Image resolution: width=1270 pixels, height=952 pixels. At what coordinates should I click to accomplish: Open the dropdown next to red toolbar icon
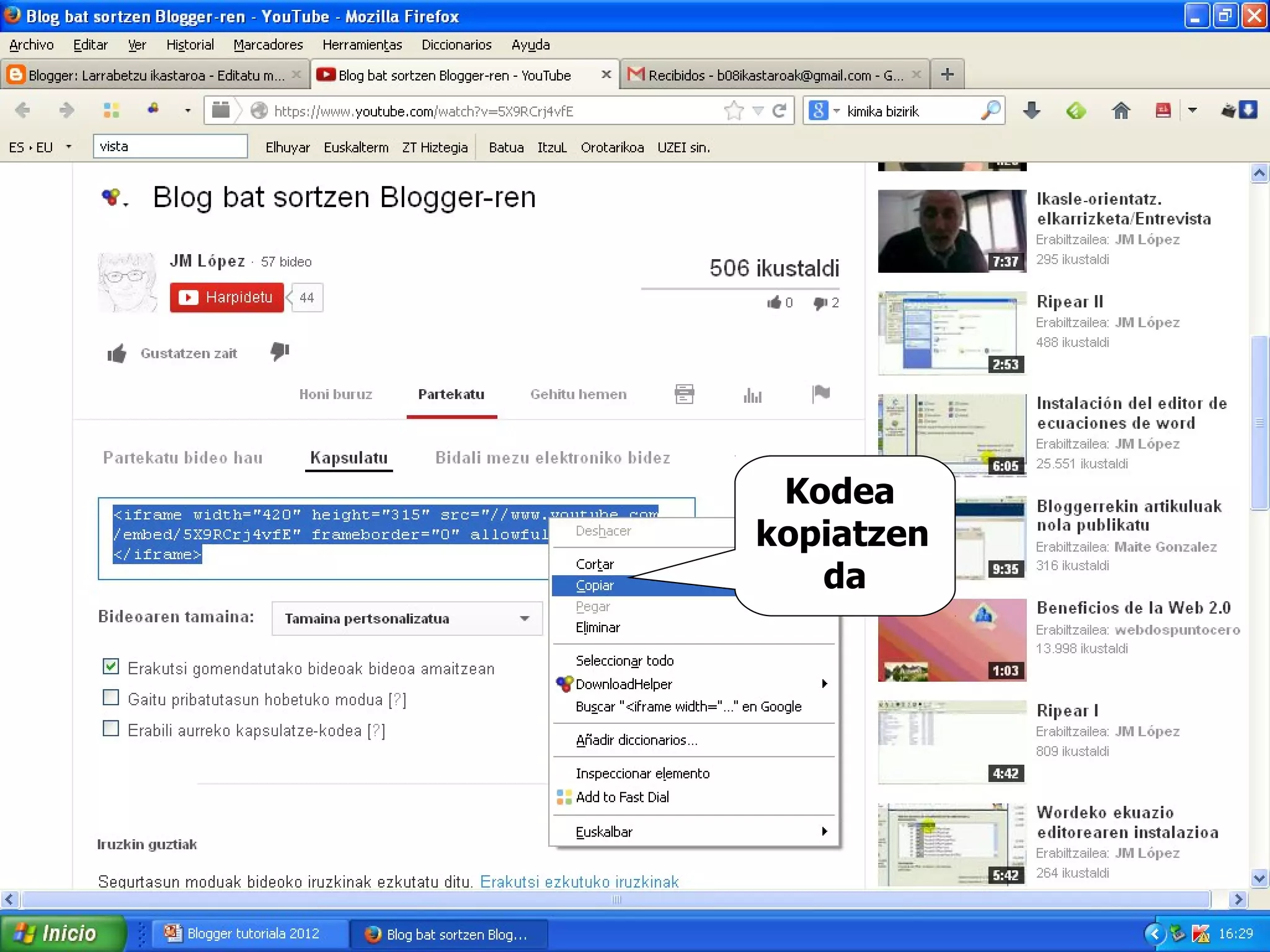(1192, 111)
